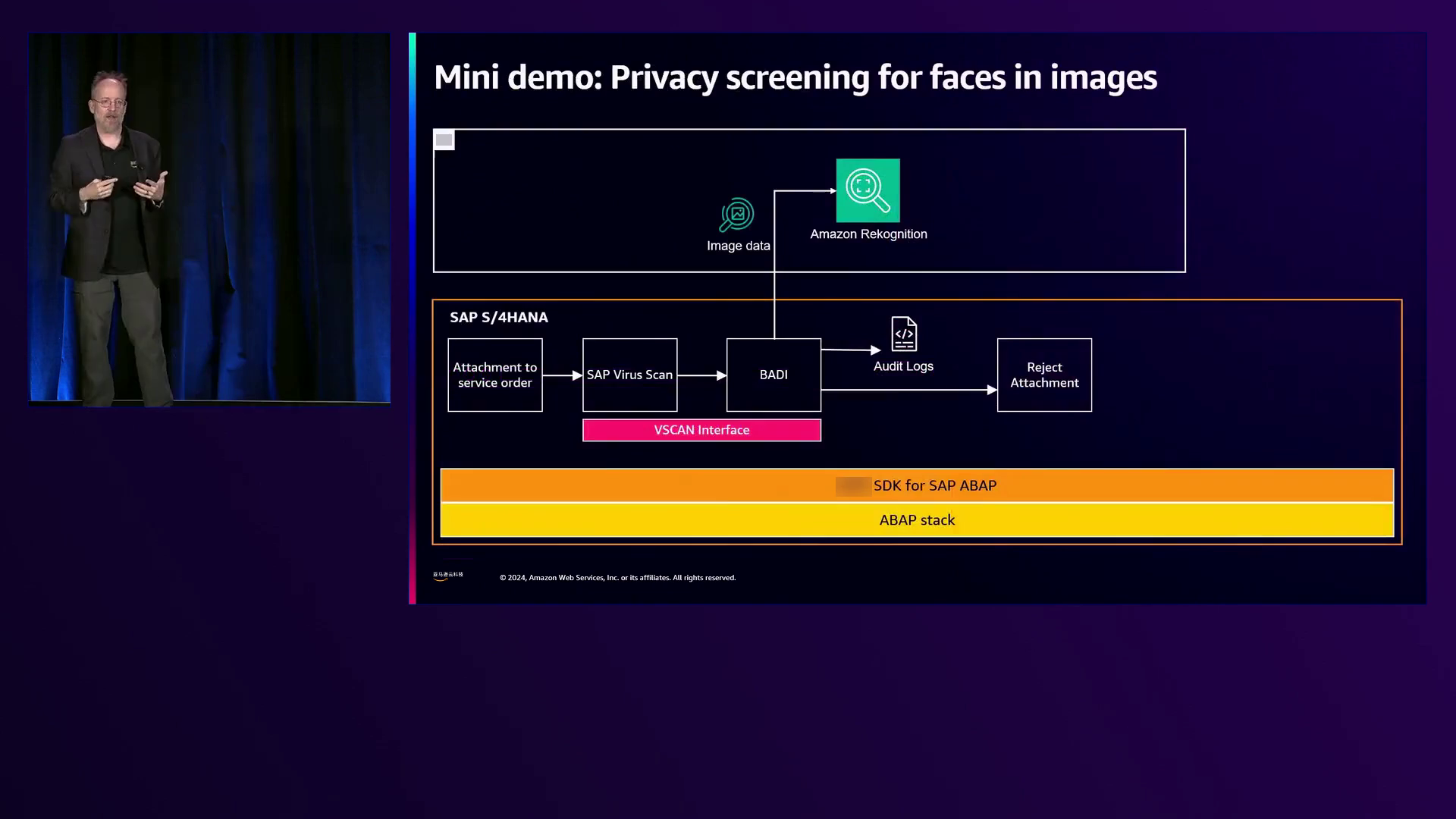Screen dimensions: 1456x819
Task: Click the Audit Logs document icon
Action: (903, 334)
